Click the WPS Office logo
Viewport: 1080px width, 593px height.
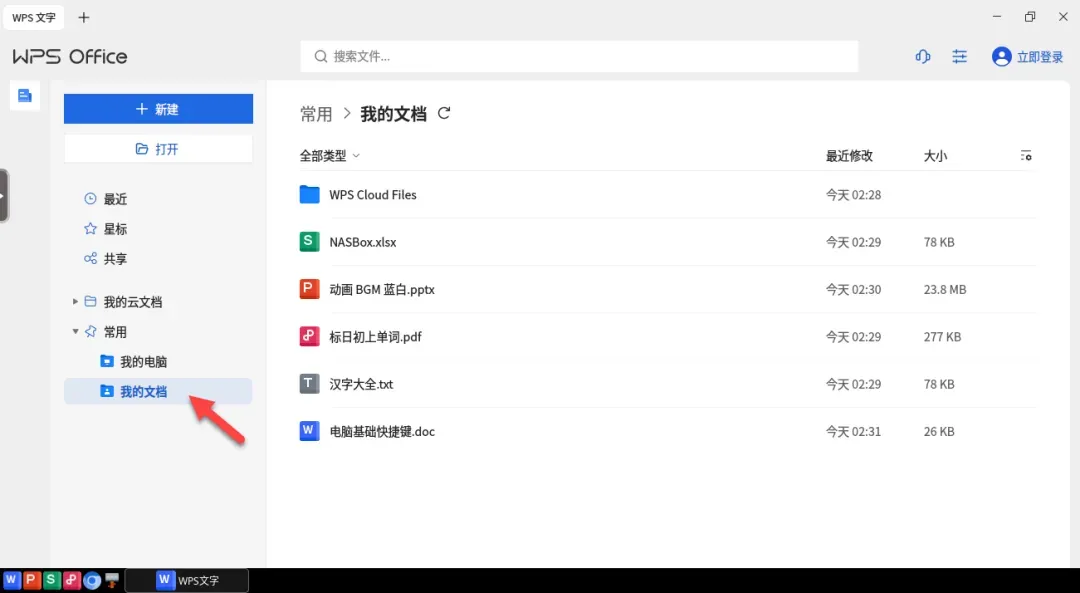coord(70,56)
